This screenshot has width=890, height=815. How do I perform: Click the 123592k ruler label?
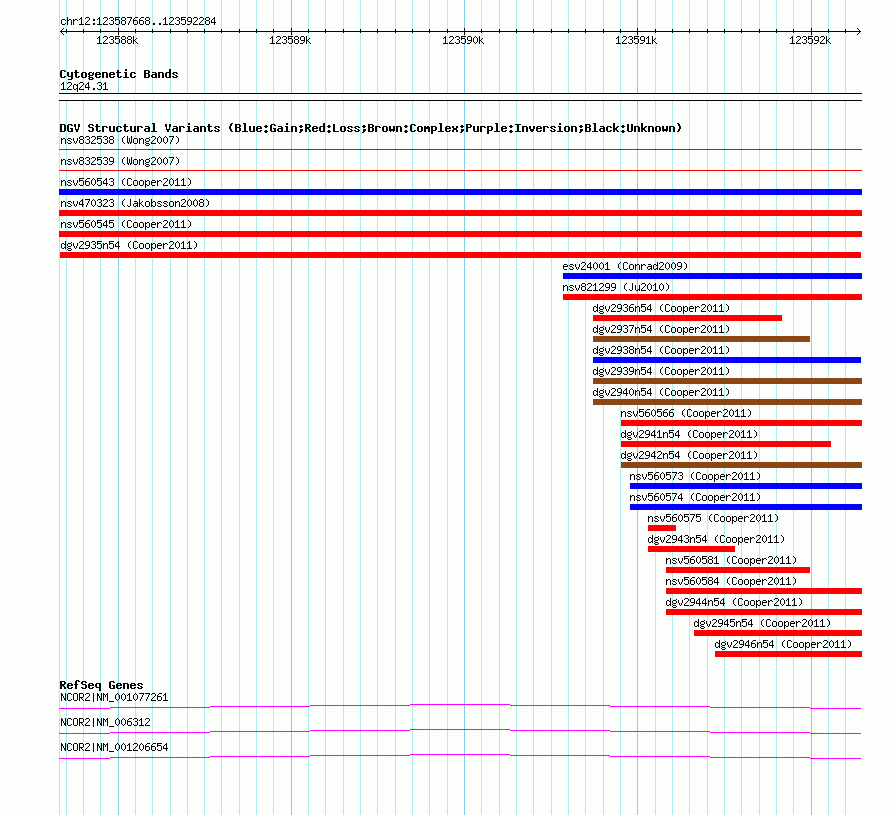coord(810,40)
